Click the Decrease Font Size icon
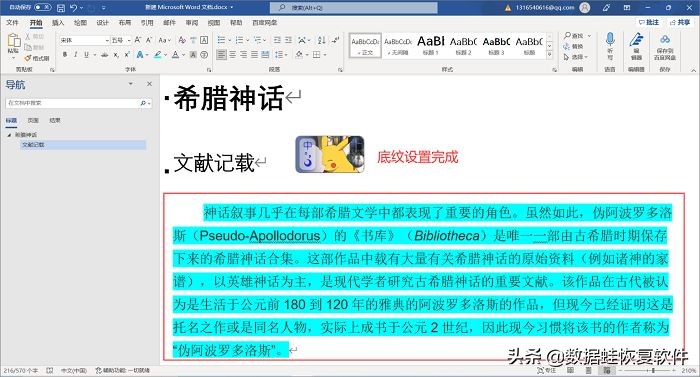Viewport: 700px width, 377px height. click(x=150, y=40)
